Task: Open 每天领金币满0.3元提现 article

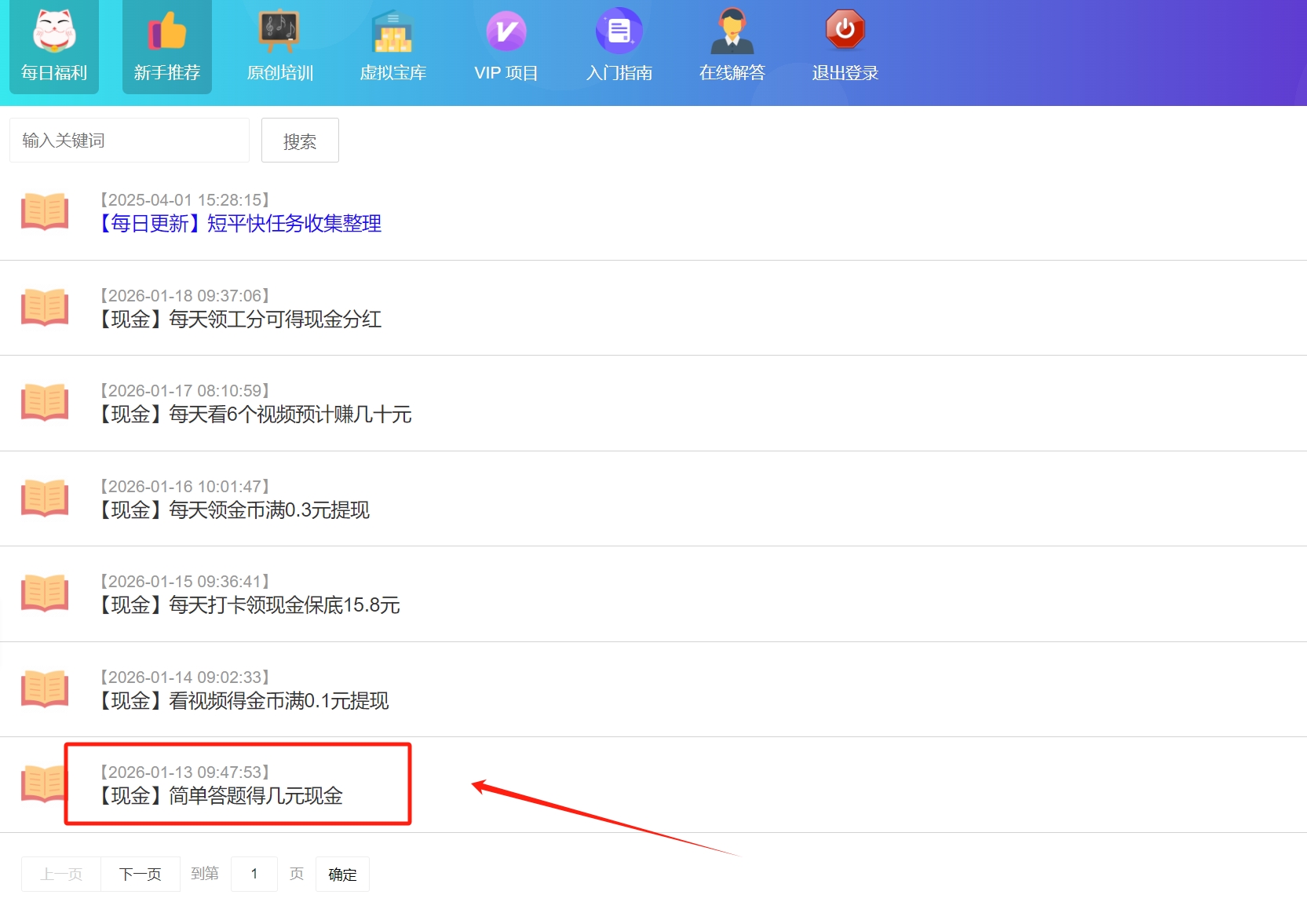Action: click(233, 510)
